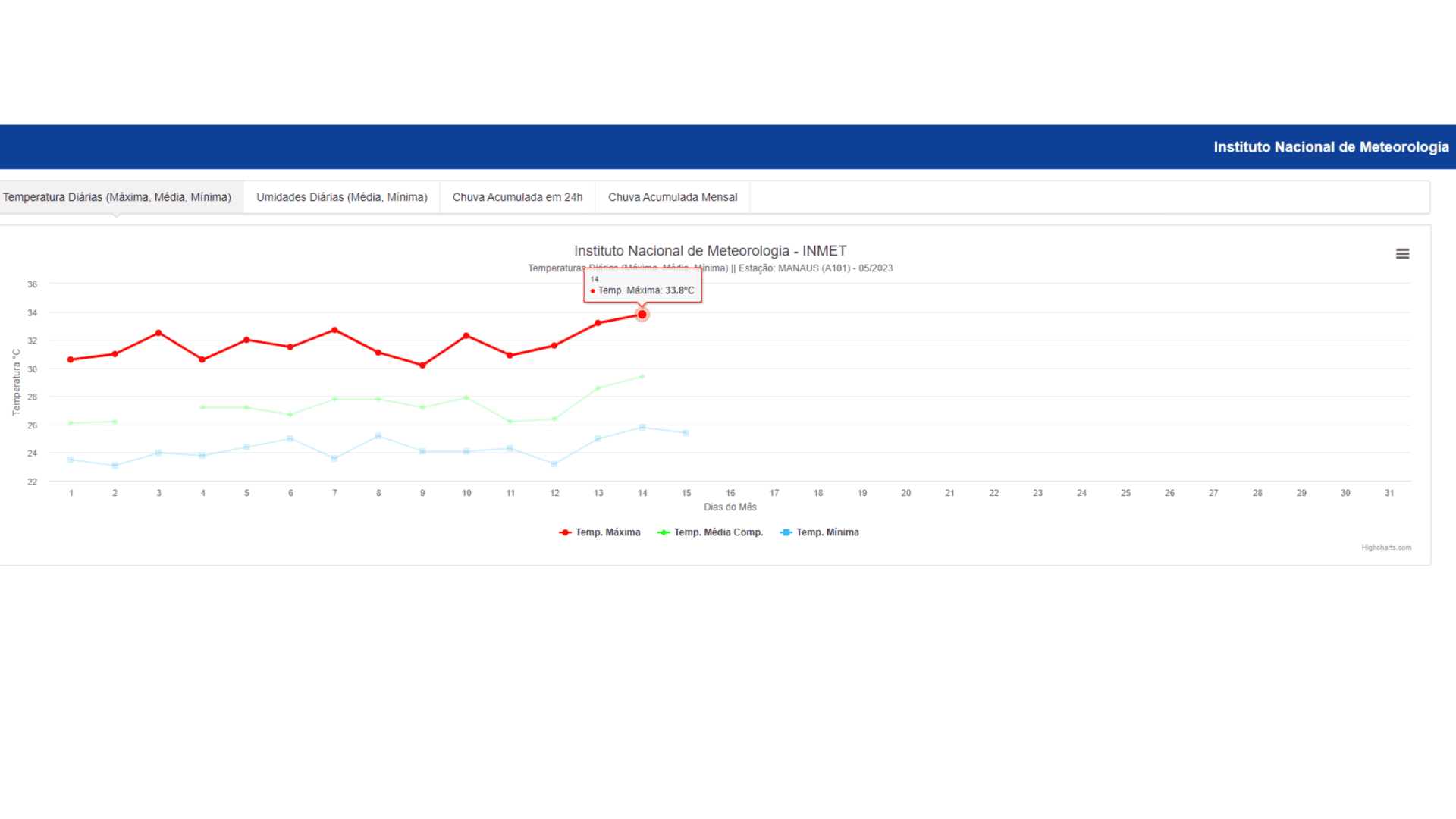Select the red Temp. Máxima point on day 7
Image resolution: width=1456 pixels, height=819 pixels.
[334, 330]
